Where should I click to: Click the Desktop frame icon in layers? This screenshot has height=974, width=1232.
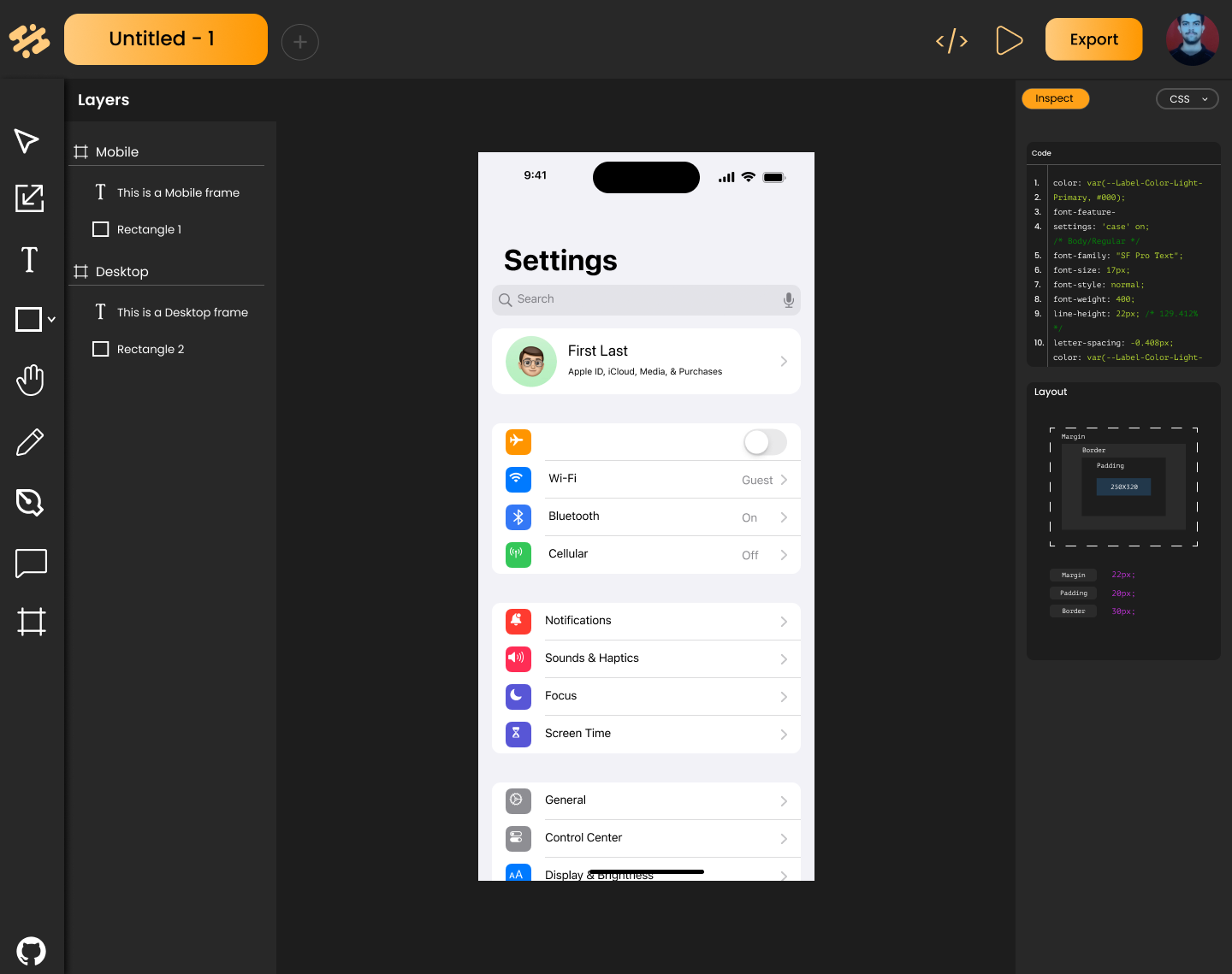pos(81,272)
